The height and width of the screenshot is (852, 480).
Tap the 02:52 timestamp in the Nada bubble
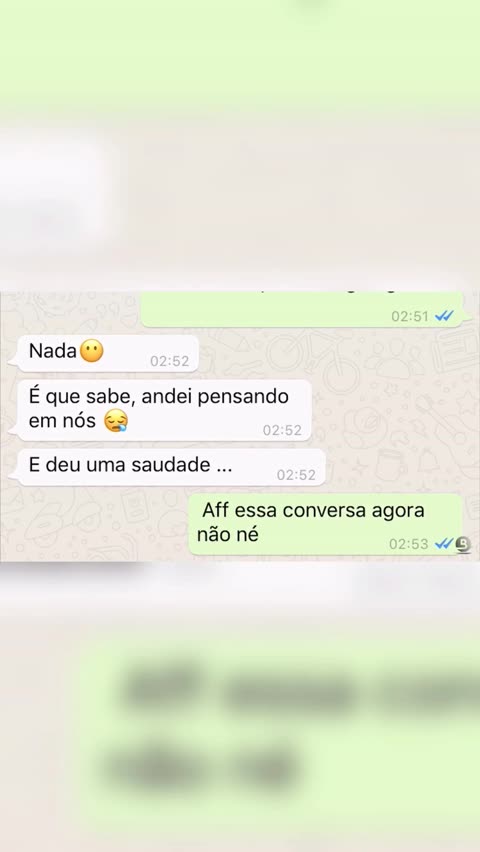[x=170, y=361]
